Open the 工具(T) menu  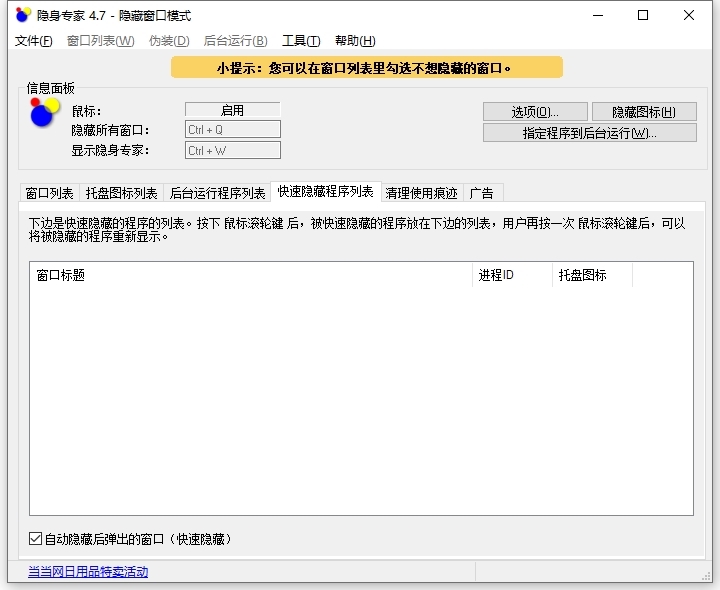[301, 41]
